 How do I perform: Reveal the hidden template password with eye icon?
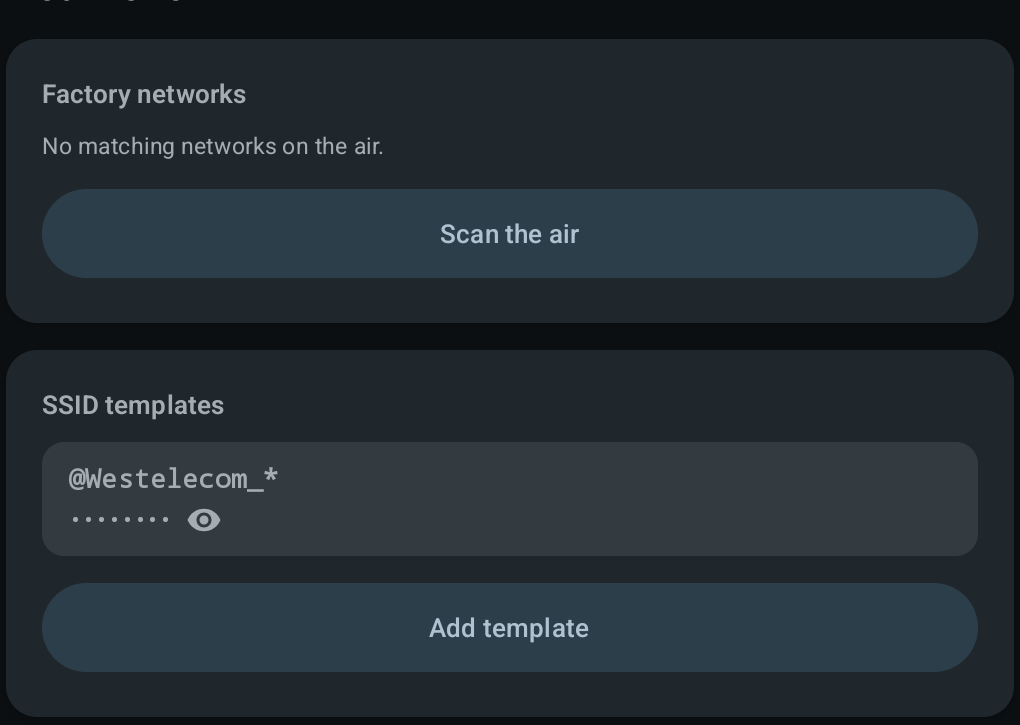pos(204,520)
